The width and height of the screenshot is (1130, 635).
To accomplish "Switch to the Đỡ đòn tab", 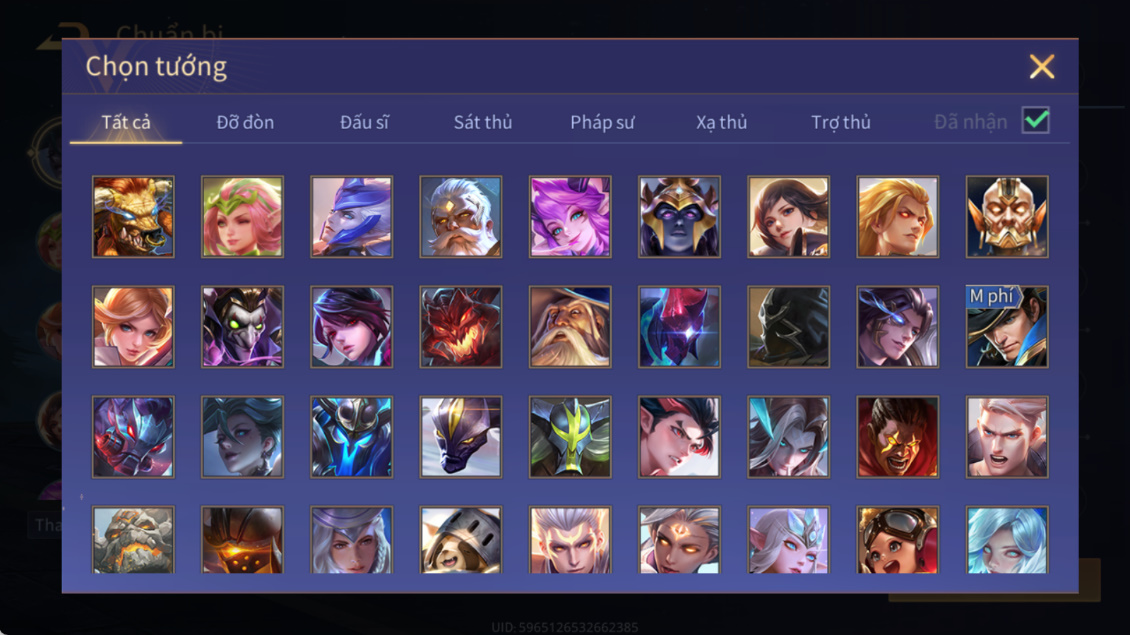I will tap(245, 122).
